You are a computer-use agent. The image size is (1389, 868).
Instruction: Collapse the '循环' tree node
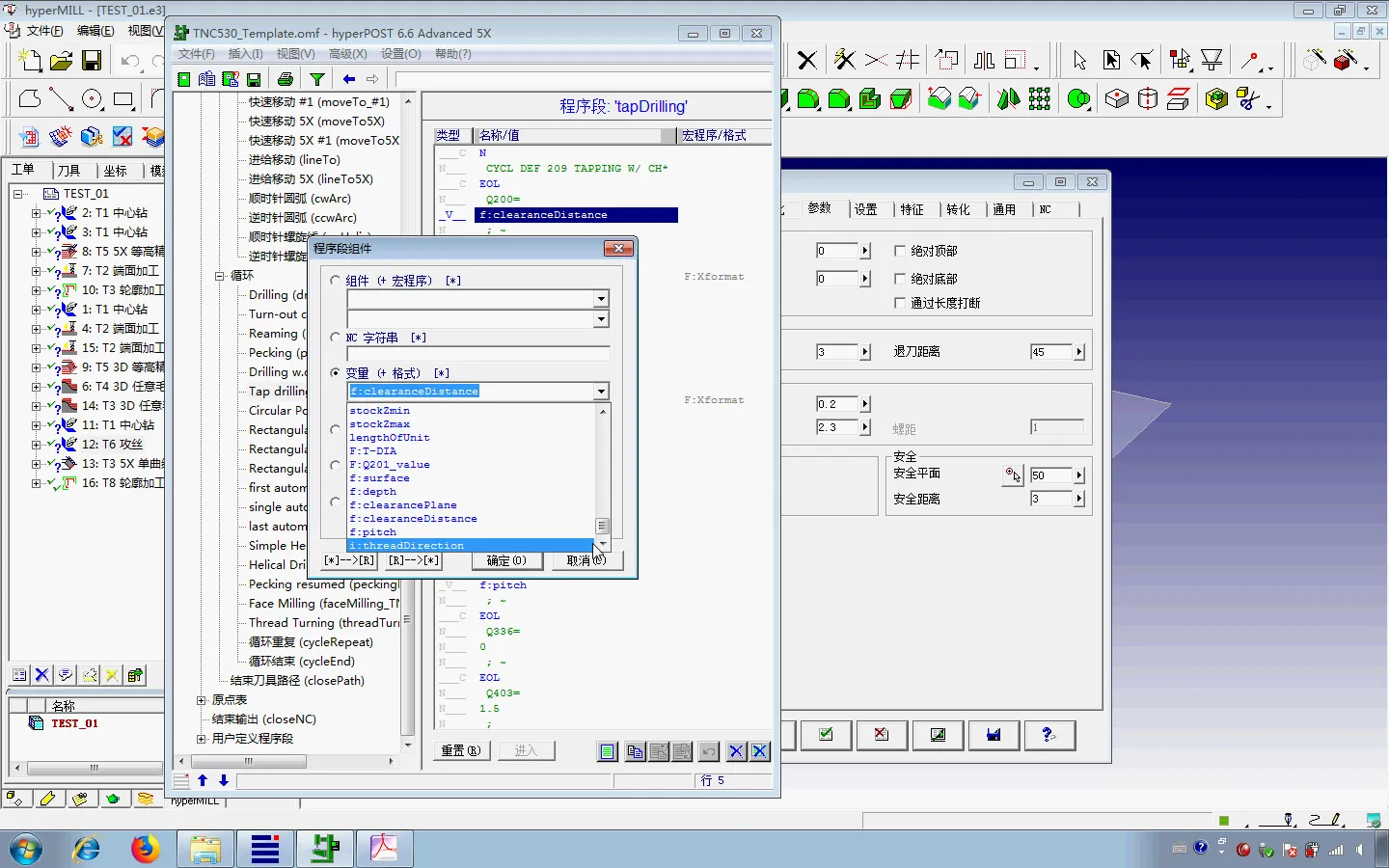[220, 276]
